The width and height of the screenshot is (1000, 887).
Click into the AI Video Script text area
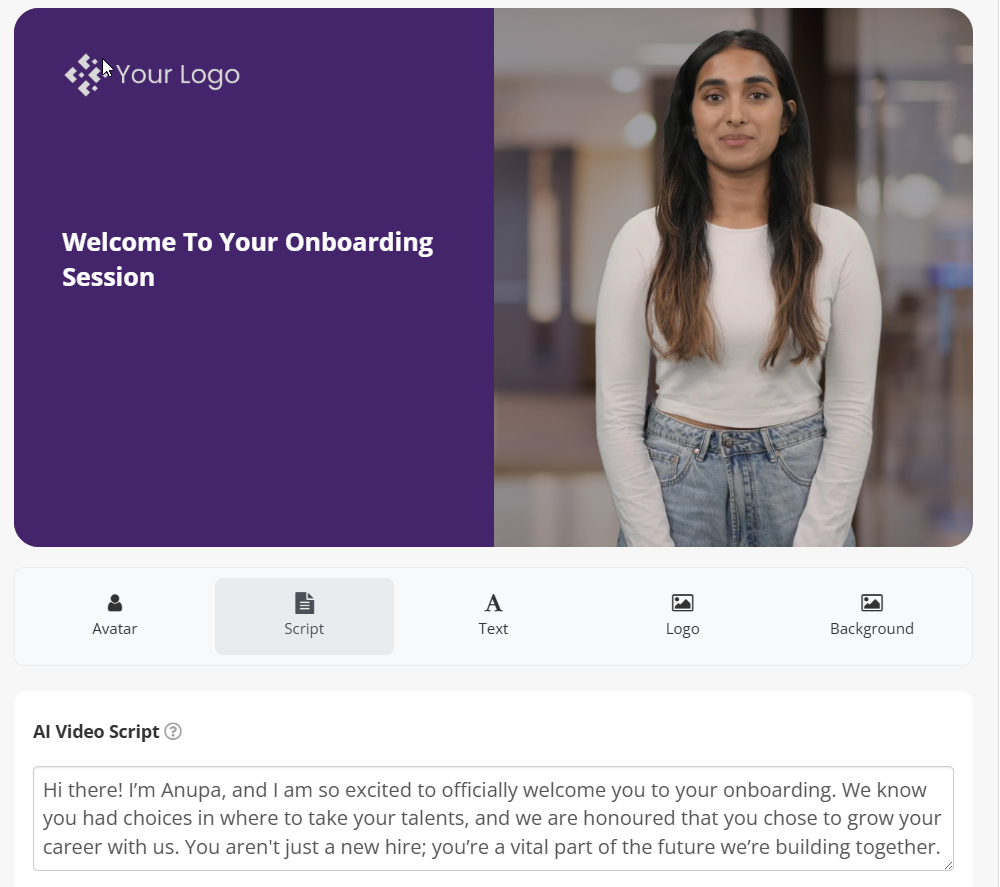point(493,819)
